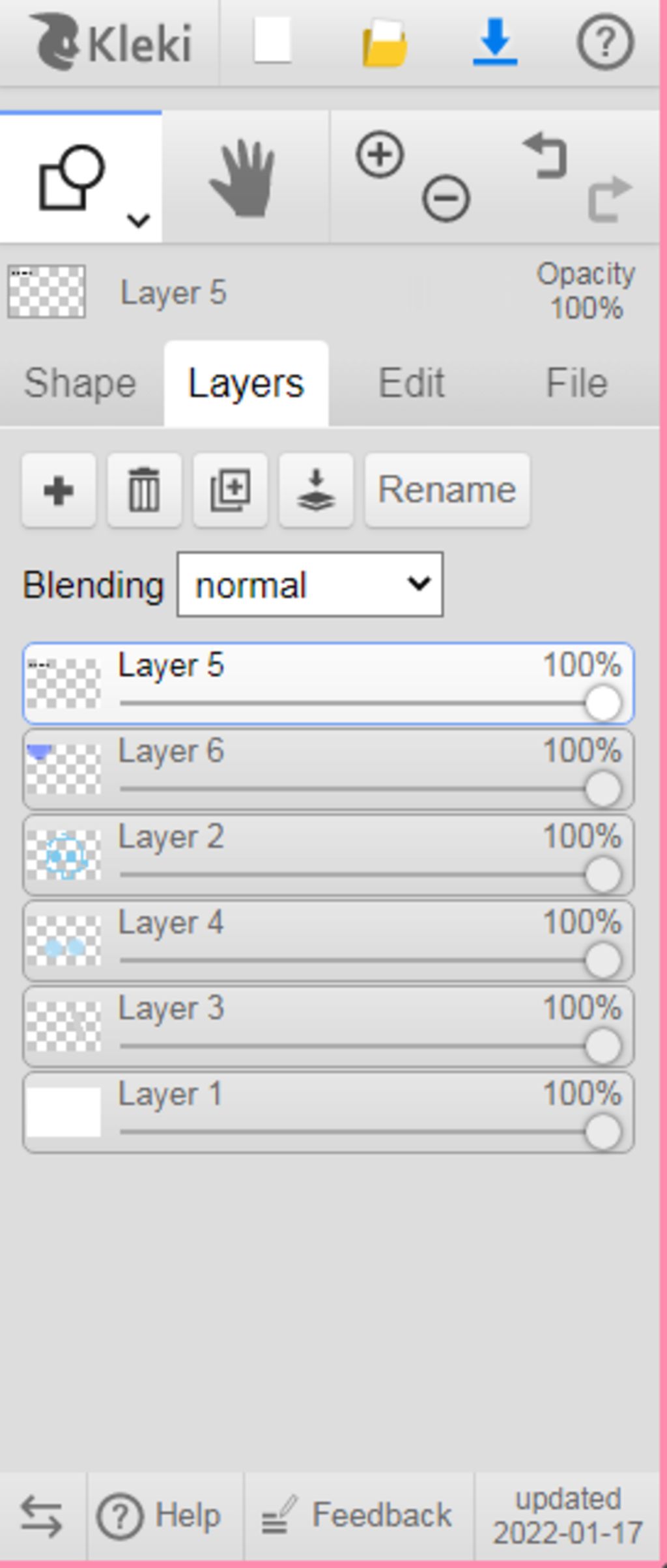Select the Shape tool icon

(x=72, y=176)
